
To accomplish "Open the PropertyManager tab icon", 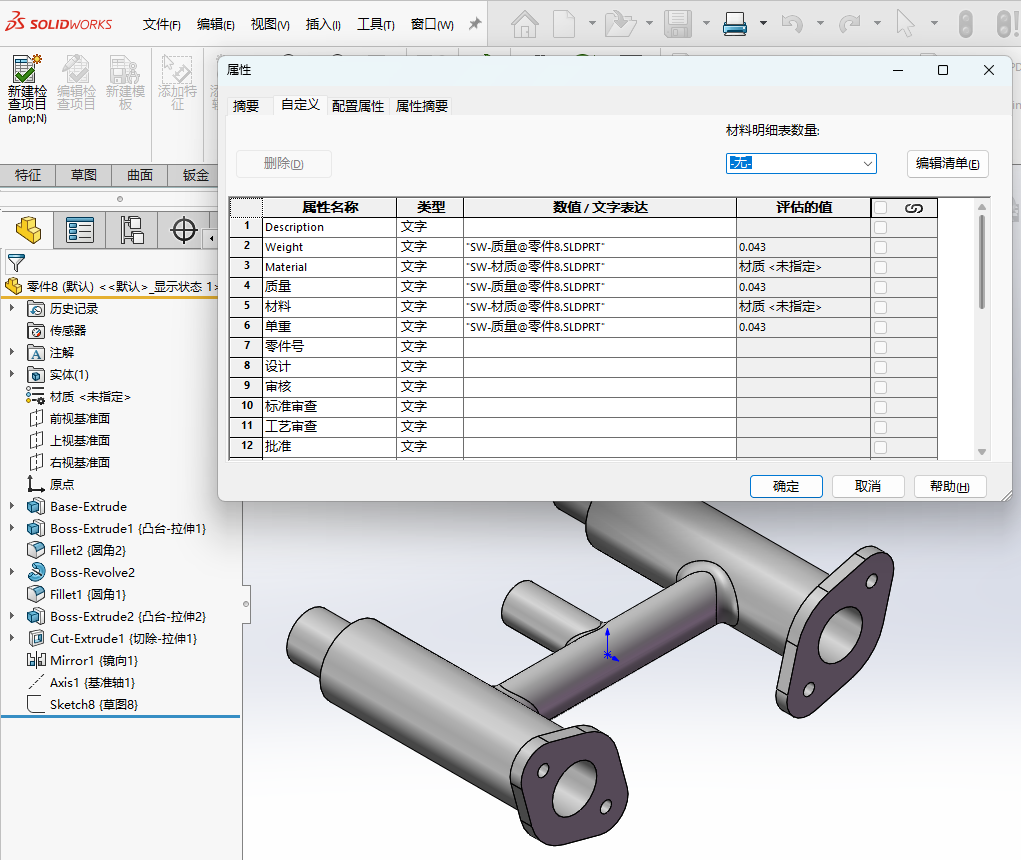I will click(80, 230).
